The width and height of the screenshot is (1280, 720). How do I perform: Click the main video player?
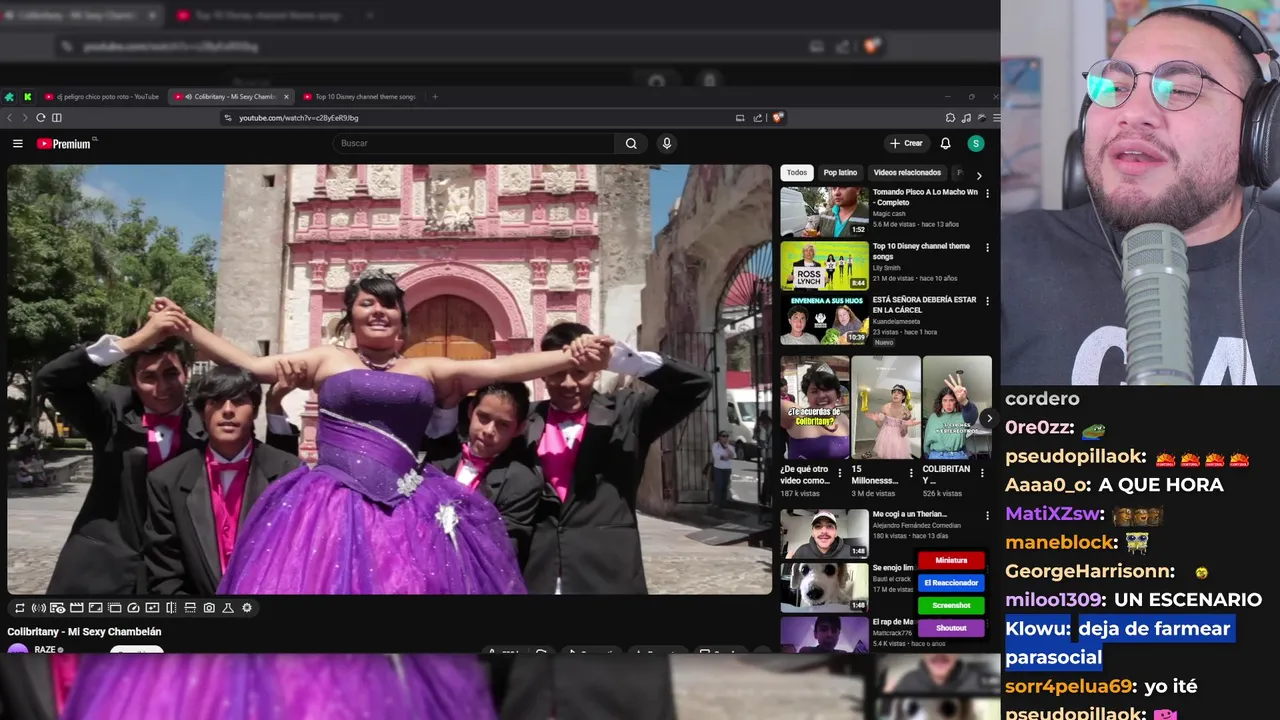[390, 379]
